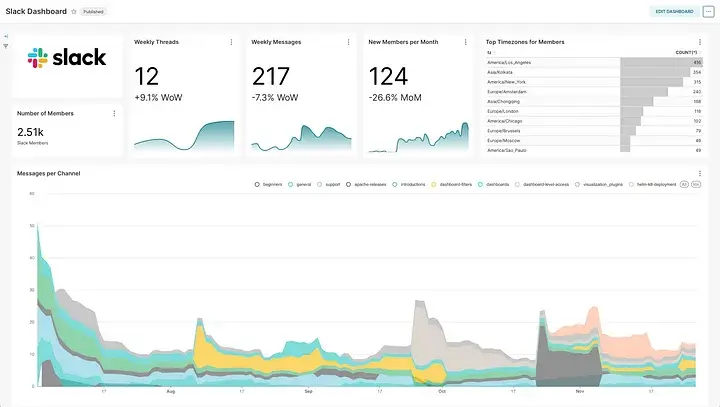Click the -26.6% MoM change text

coord(395,98)
